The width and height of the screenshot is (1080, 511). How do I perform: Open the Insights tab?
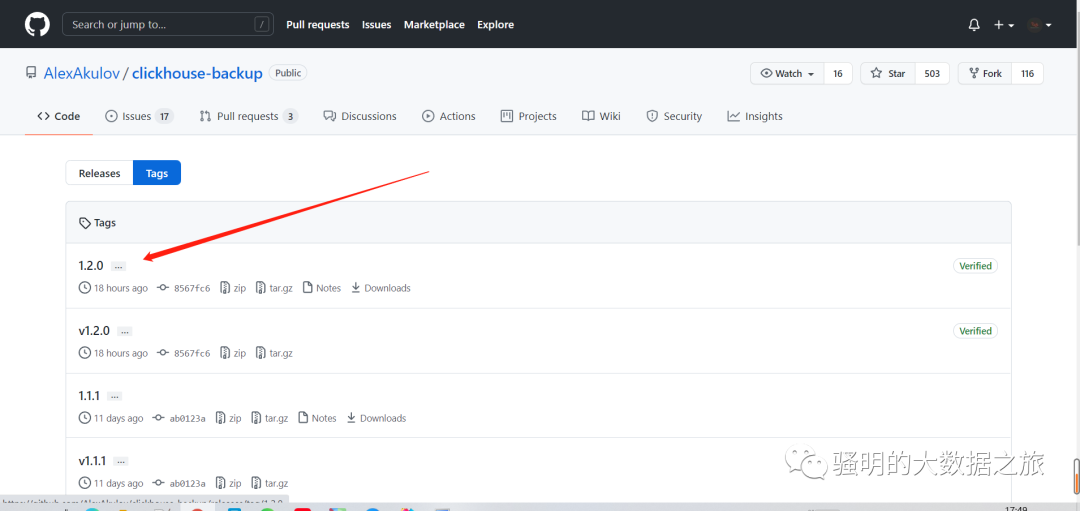pos(755,116)
